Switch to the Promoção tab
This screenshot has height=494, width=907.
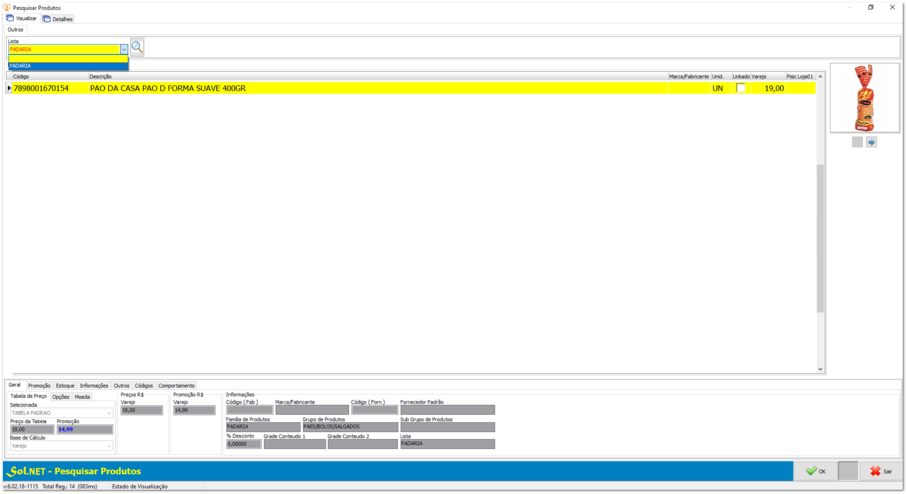tap(39, 385)
